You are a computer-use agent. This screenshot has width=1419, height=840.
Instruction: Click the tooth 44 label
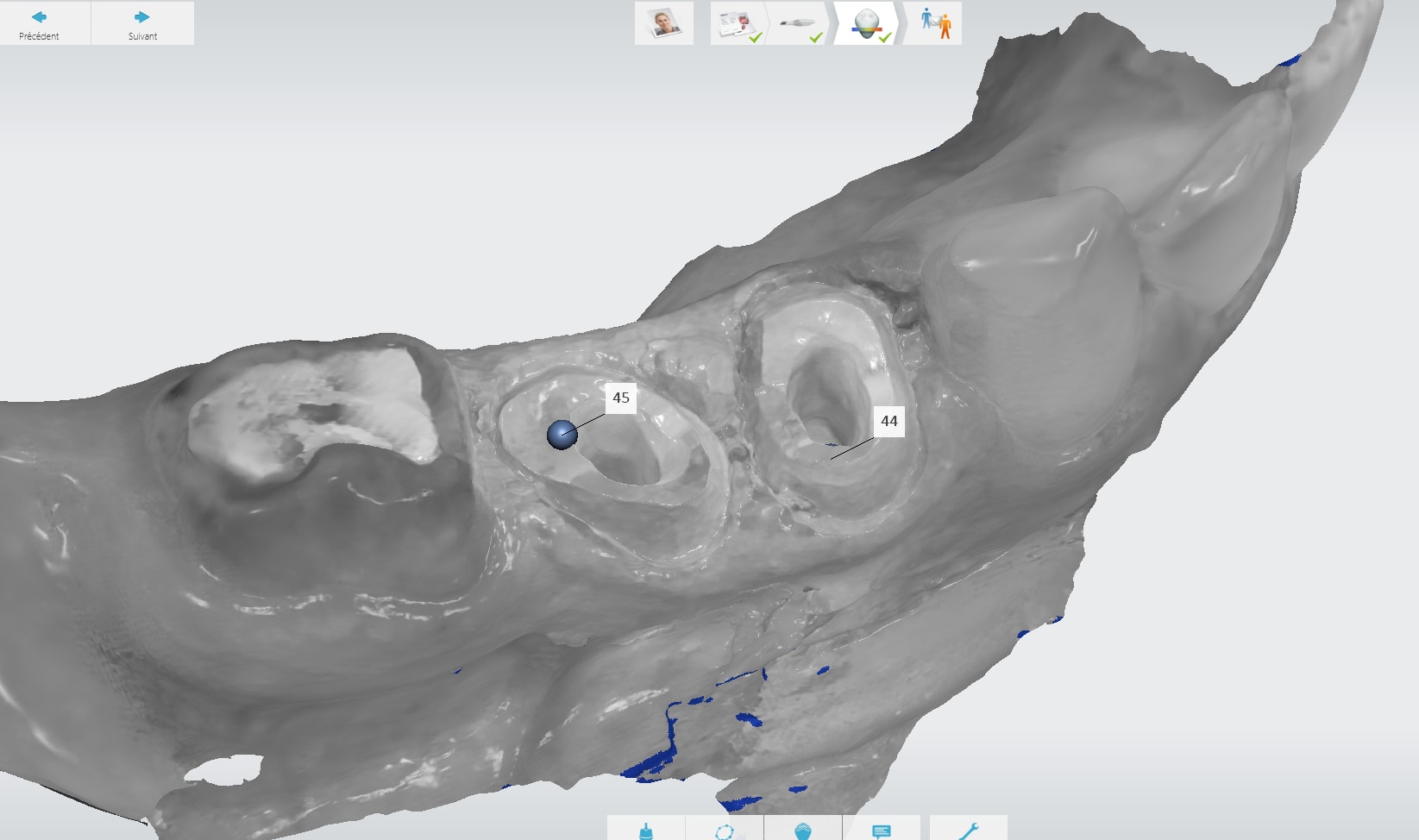[x=888, y=421]
